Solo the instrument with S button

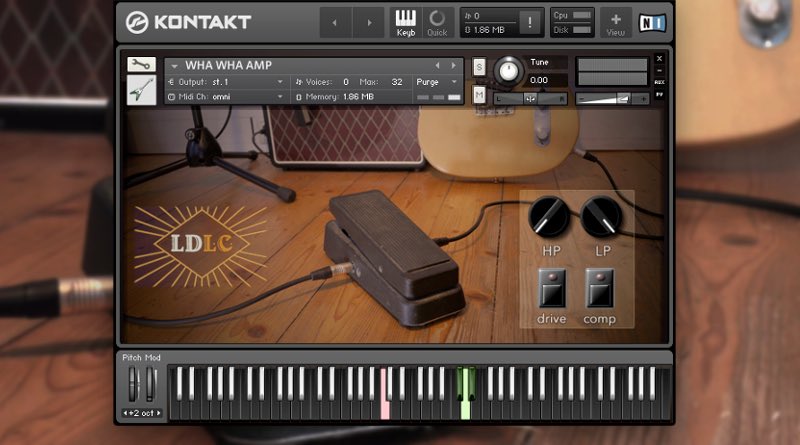(x=479, y=67)
